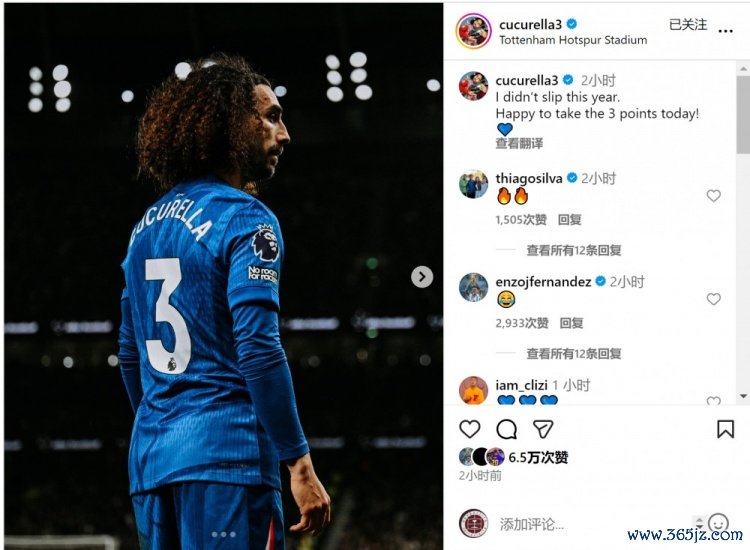The width and height of the screenshot is (750, 550).
Task: Reply to thiagosilva's comment via 回复
Action: 569,220
